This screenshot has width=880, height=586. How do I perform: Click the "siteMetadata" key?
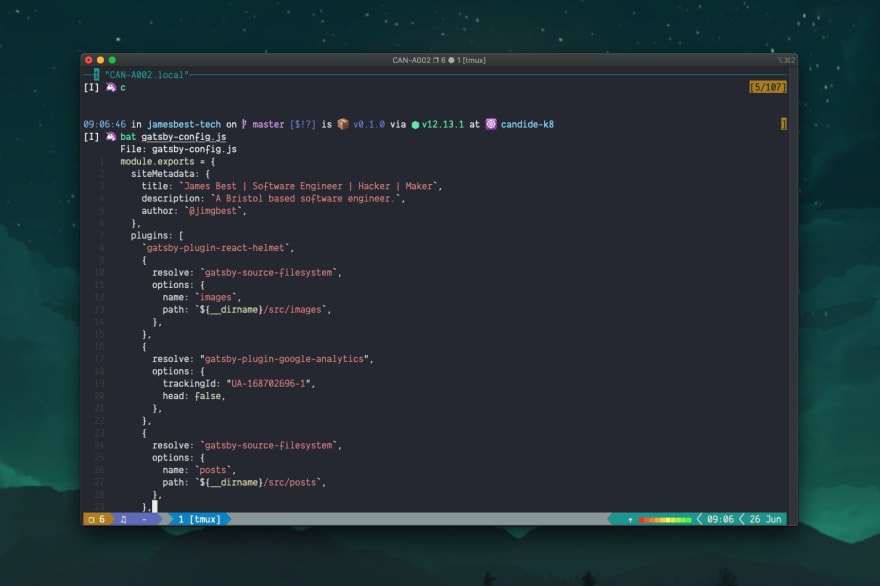point(163,173)
